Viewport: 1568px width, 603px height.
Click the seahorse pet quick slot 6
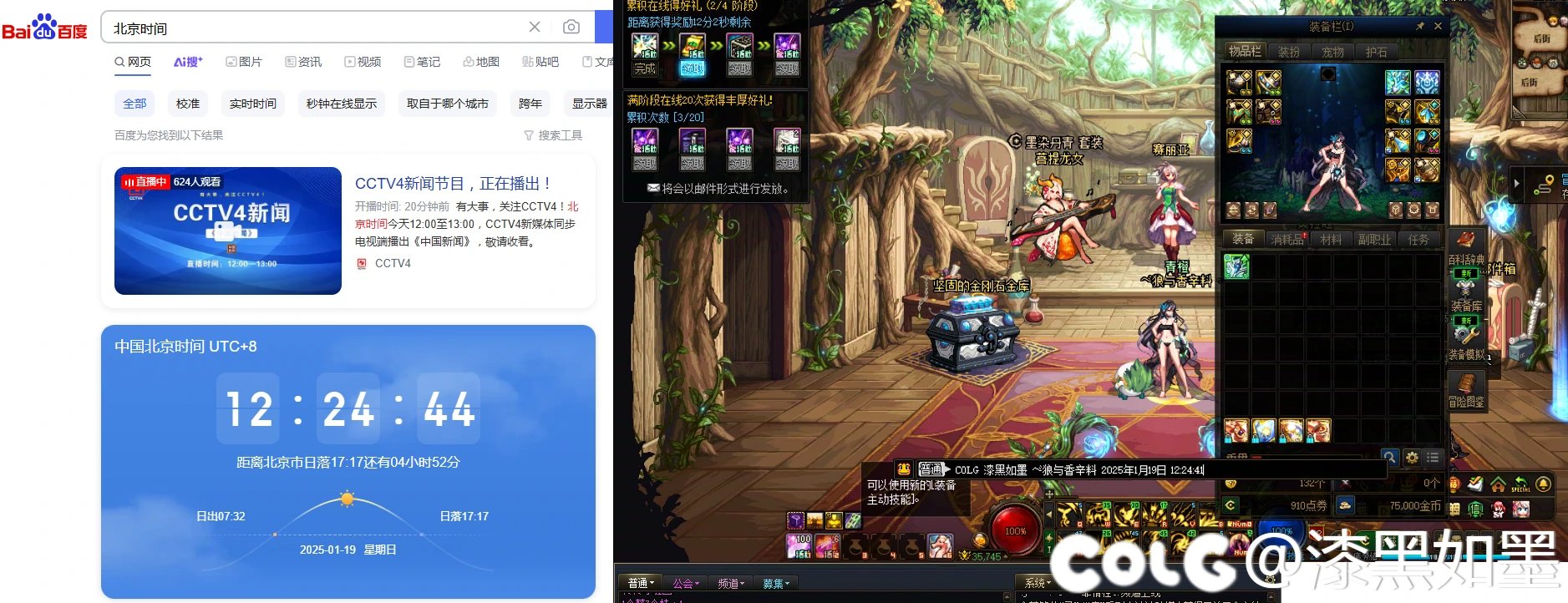click(x=941, y=546)
